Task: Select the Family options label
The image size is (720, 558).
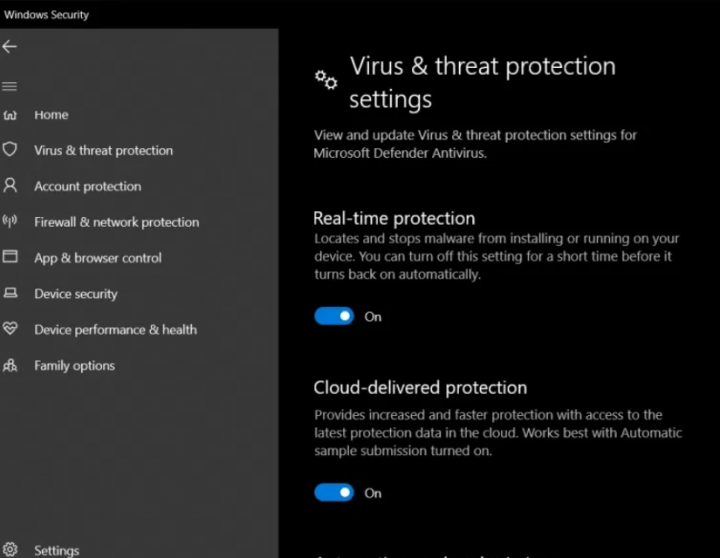Action: point(74,365)
